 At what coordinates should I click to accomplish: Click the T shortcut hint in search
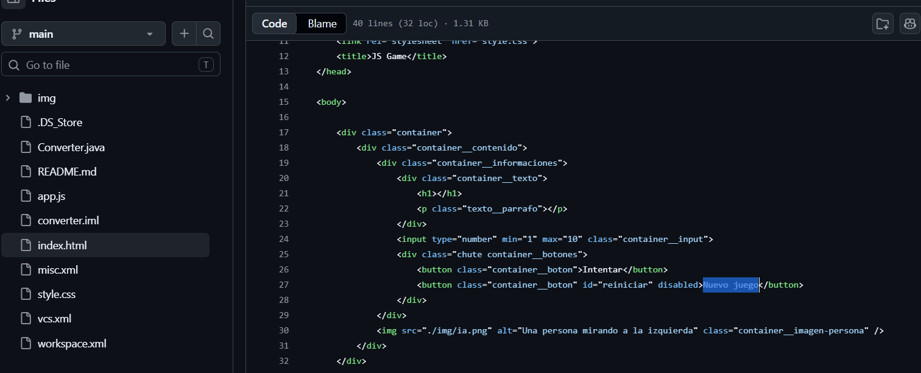click(x=206, y=65)
